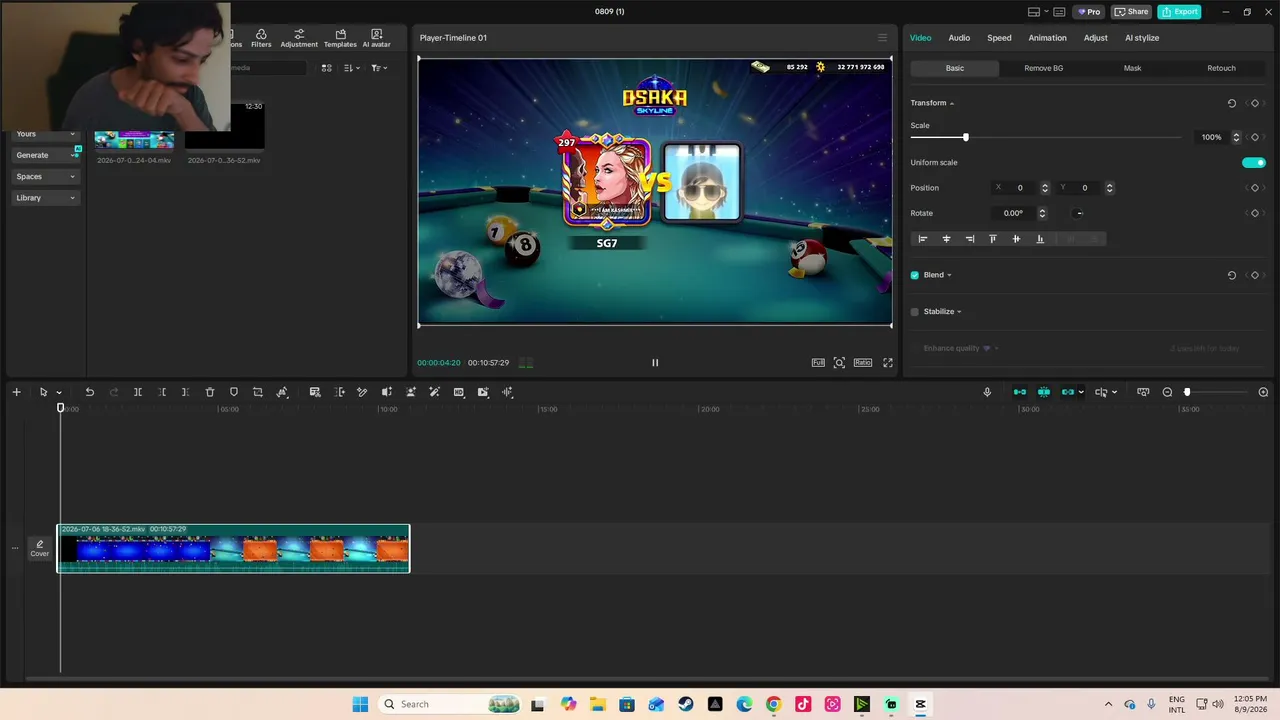1280x720 pixels.
Task: Click the Scale slider handle
Action: click(x=965, y=137)
